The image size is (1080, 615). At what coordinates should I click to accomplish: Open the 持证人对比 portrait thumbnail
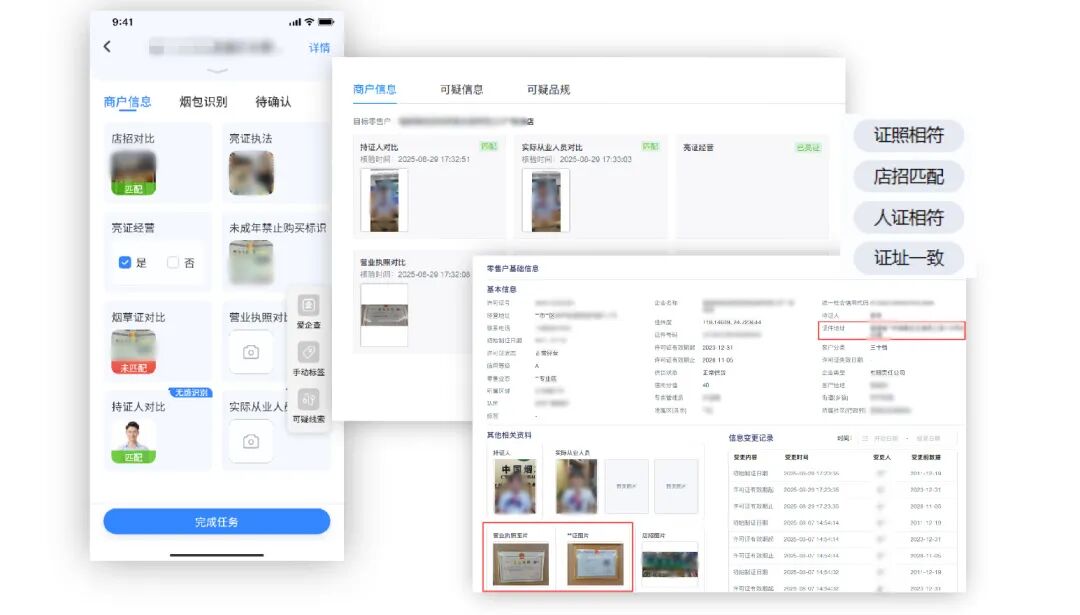point(134,441)
